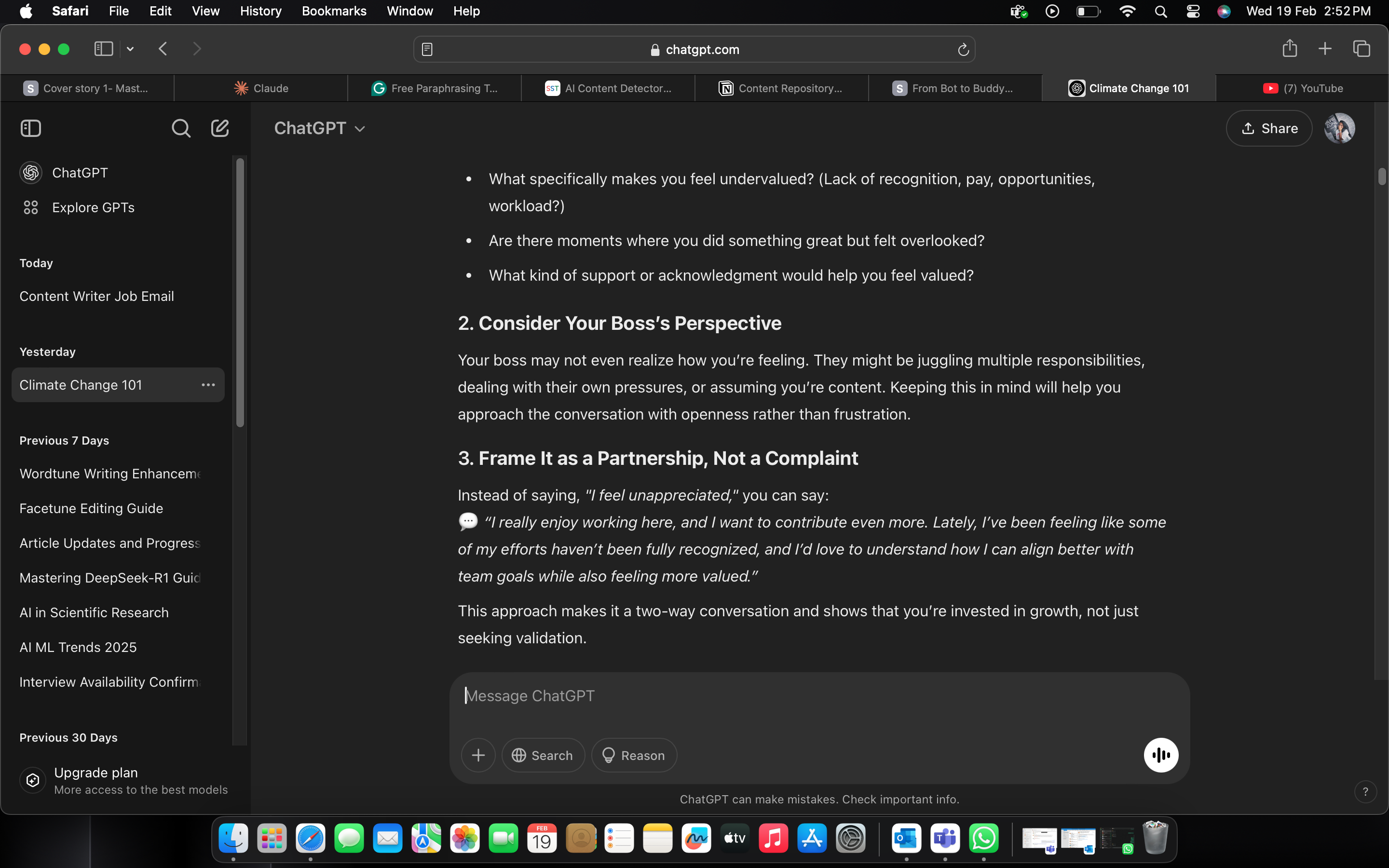This screenshot has height=868, width=1389.
Task: Switch to the YouTube tab
Action: click(x=1302, y=88)
